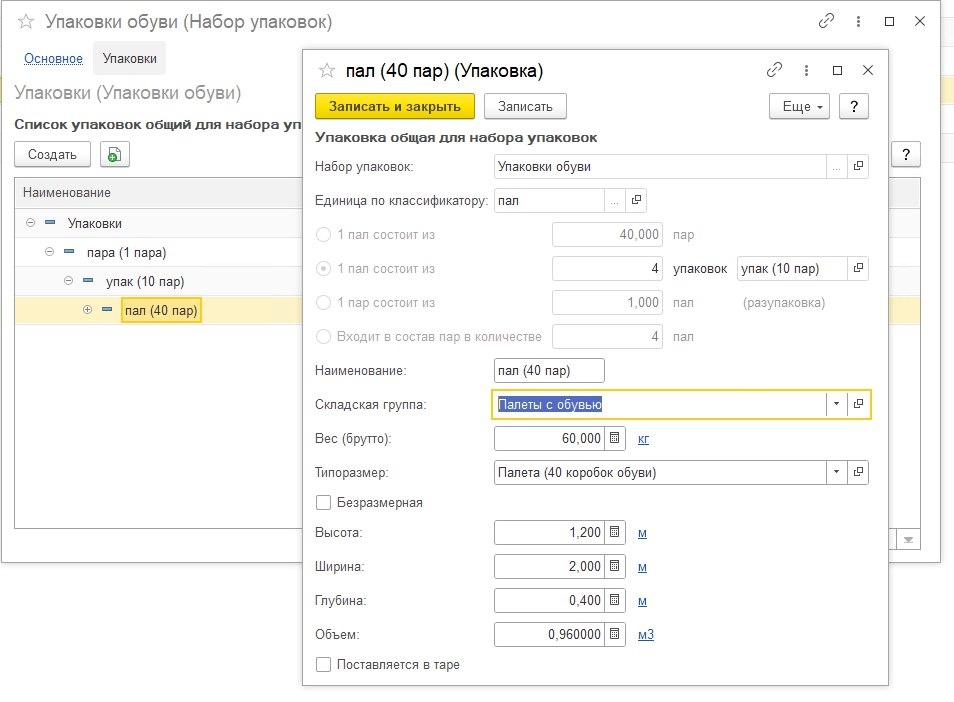Open the Складская группа record icon
Image resolution: width=954 pixels, height=702 pixels.
pyautogui.click(x=858, y=404)
